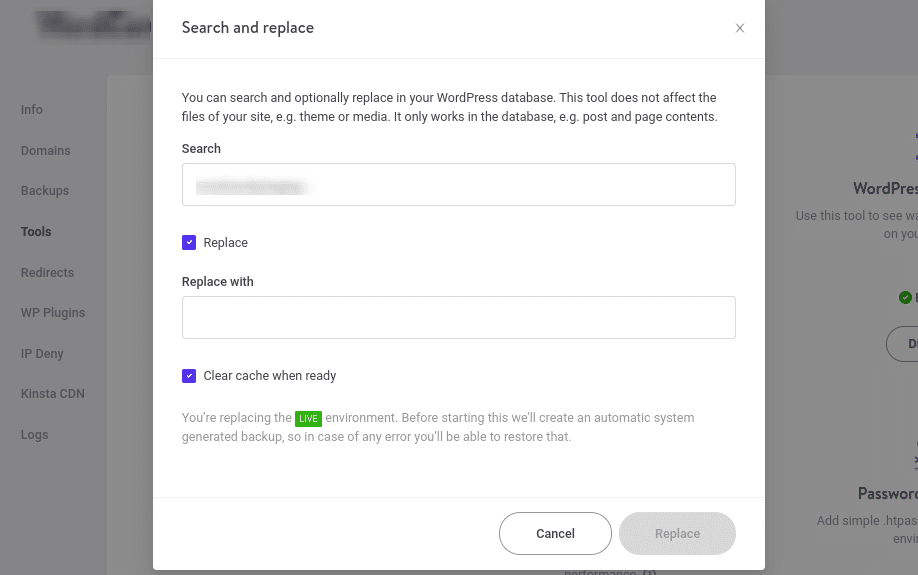The width and height of the screenshot is (918, 575).
Task: Click the blurred site name header
Action: (90, 22)
